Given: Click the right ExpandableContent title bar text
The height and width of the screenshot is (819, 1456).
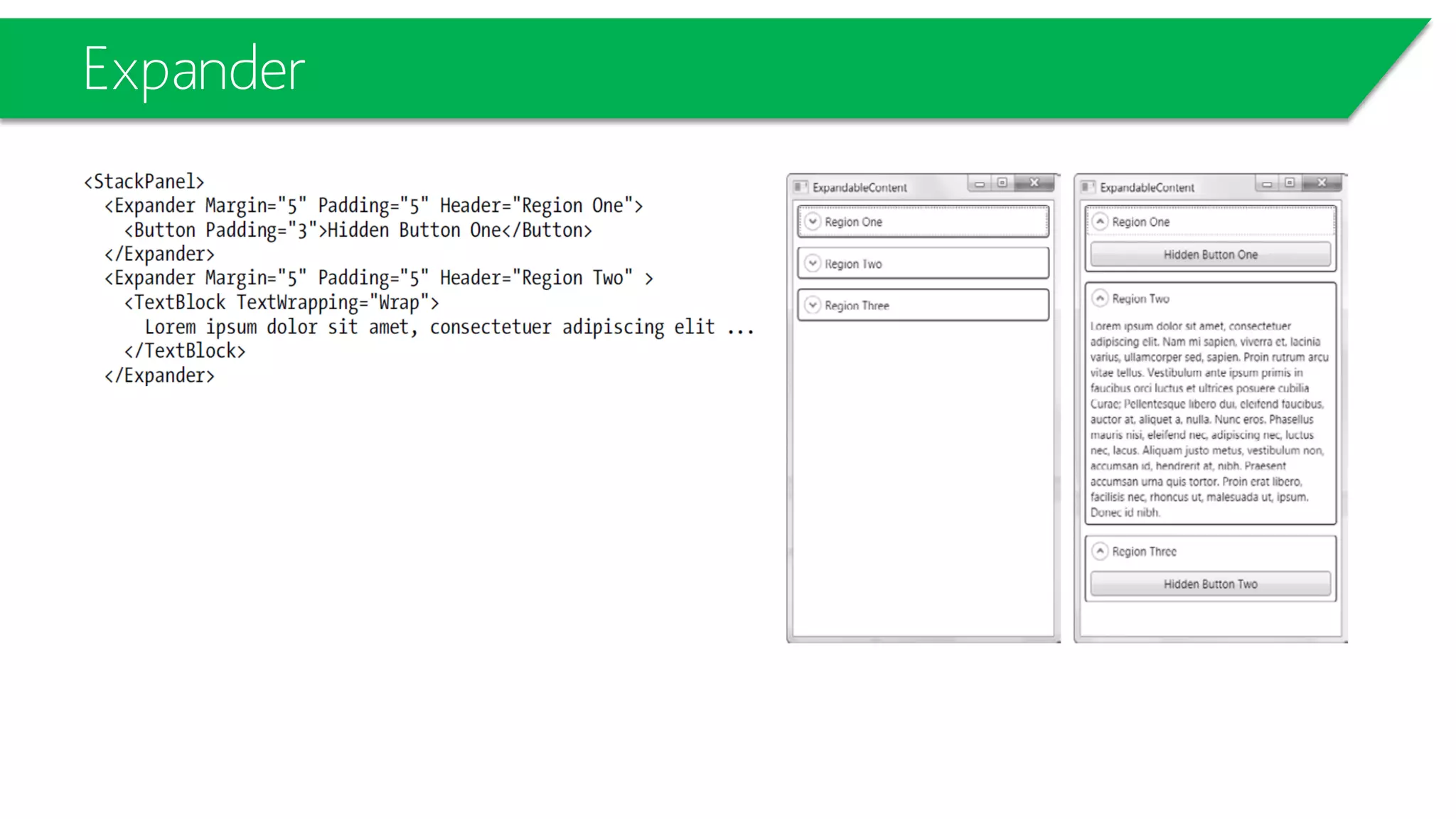Looking at the screenshot, I should (x=1147, y=188).
